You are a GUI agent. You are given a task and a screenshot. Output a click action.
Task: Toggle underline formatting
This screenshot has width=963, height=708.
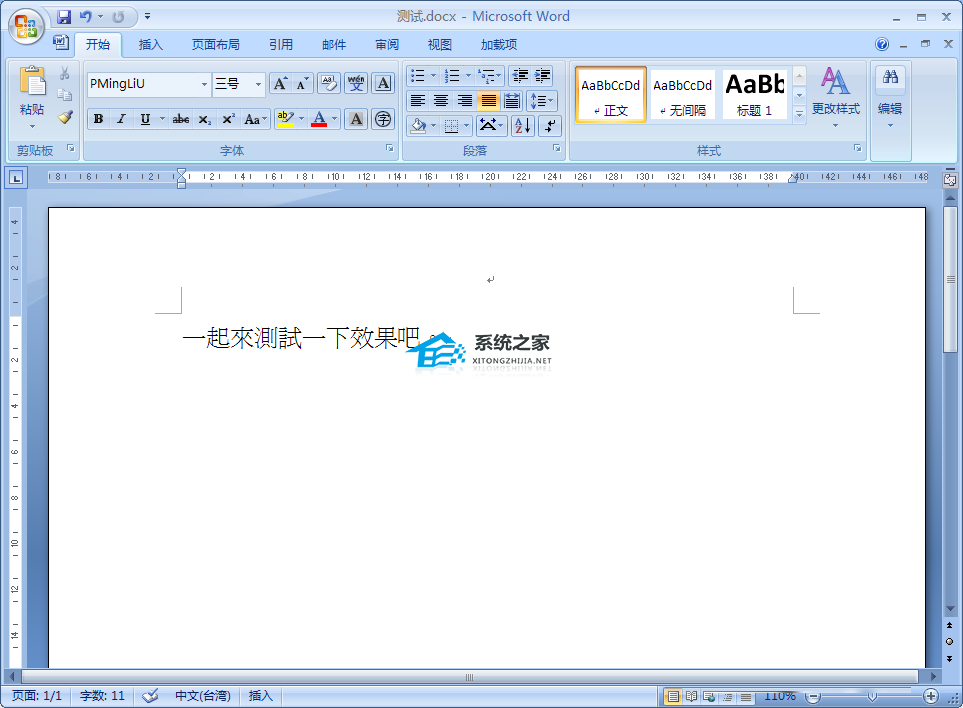pos(145,119)
